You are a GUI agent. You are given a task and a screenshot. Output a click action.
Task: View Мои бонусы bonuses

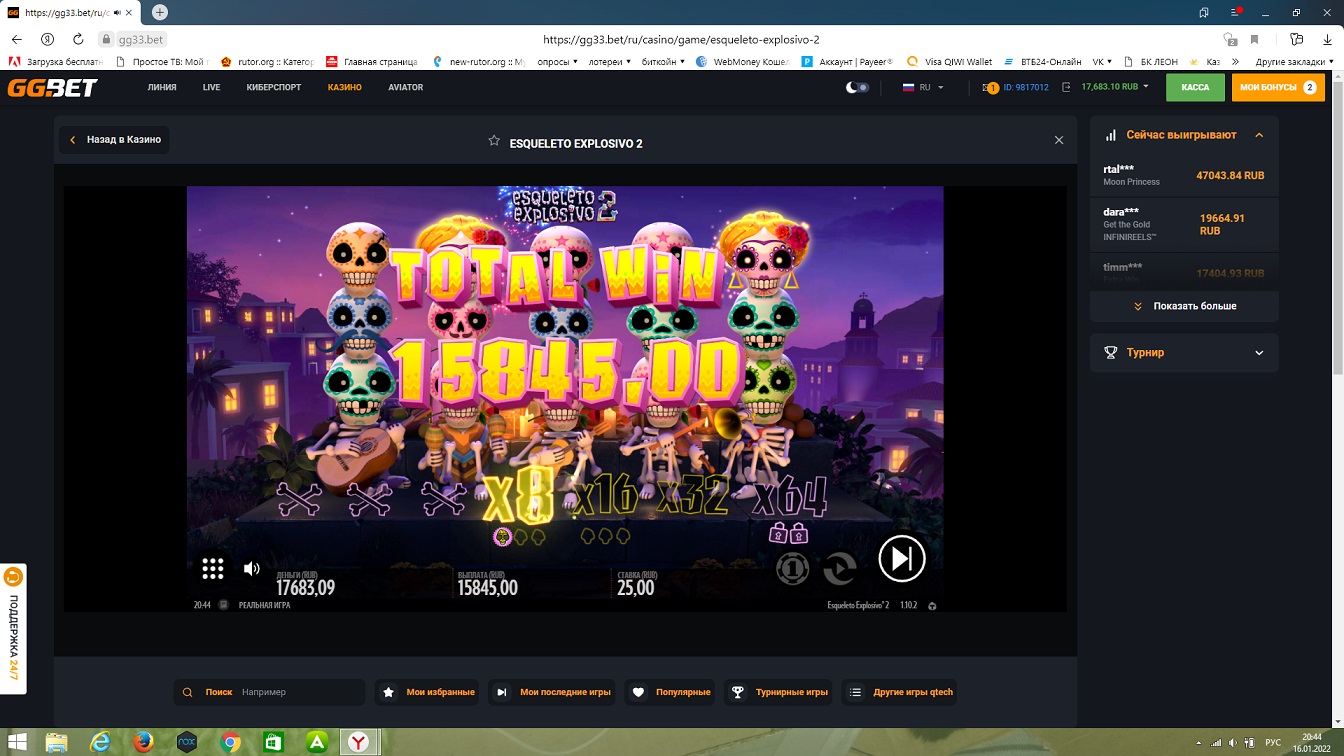point(1278,87)
